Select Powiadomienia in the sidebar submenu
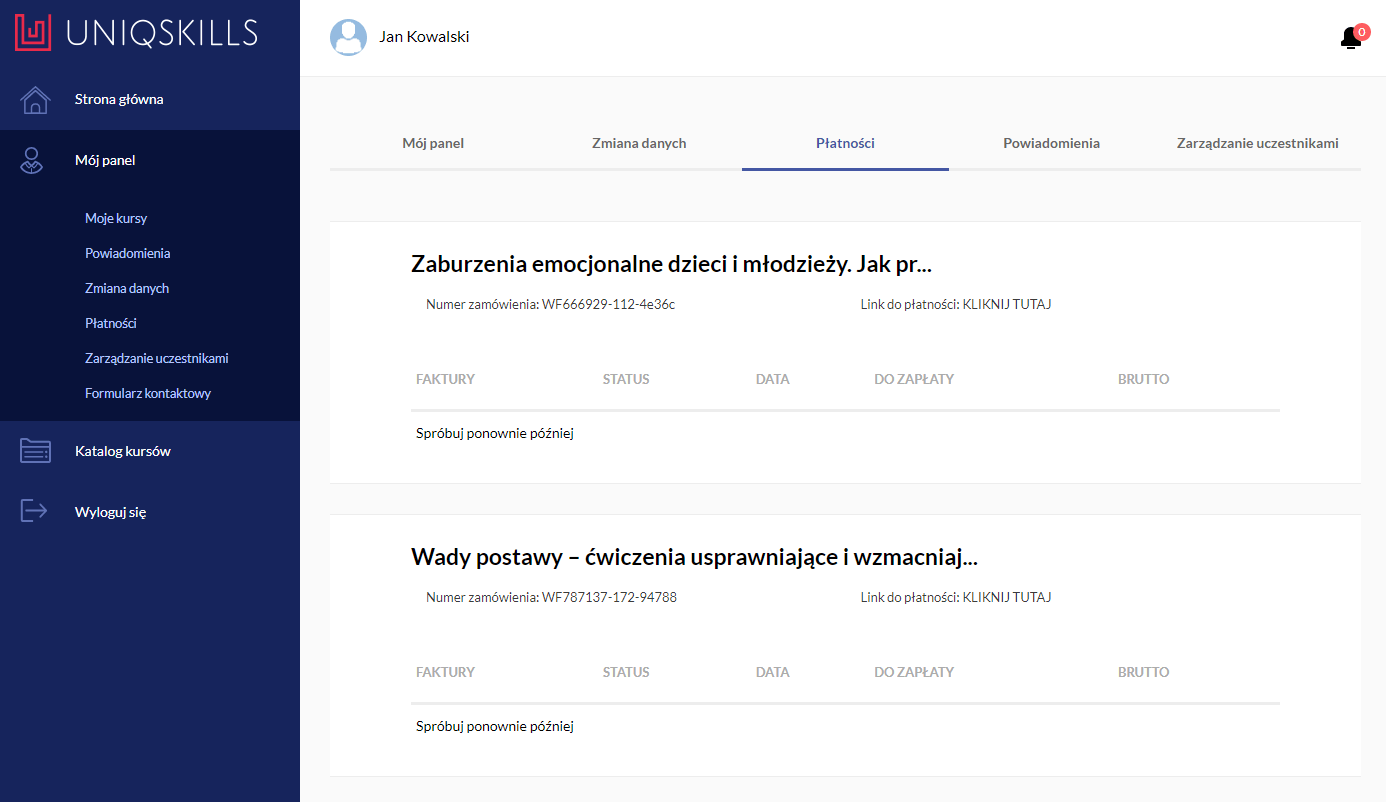 [127, 253]
